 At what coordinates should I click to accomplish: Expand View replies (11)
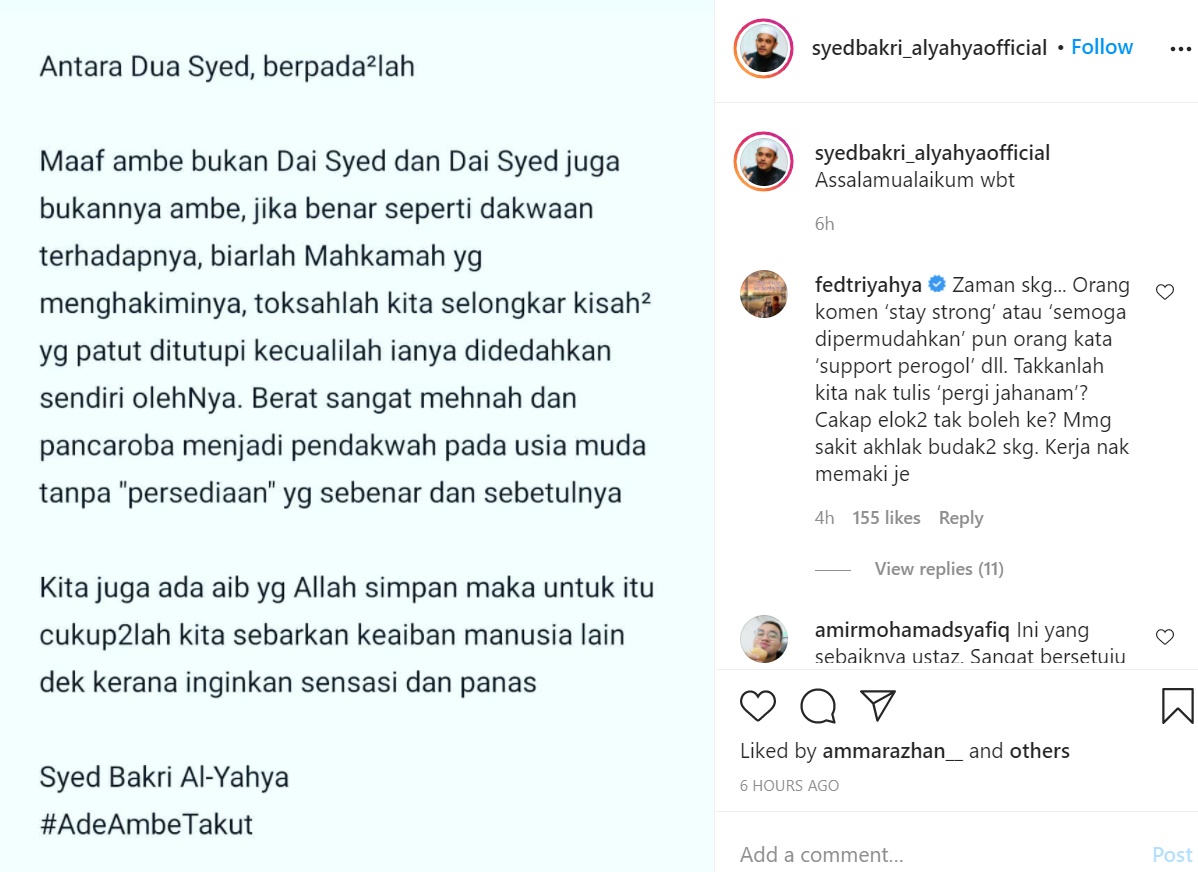tap(939, 569)
